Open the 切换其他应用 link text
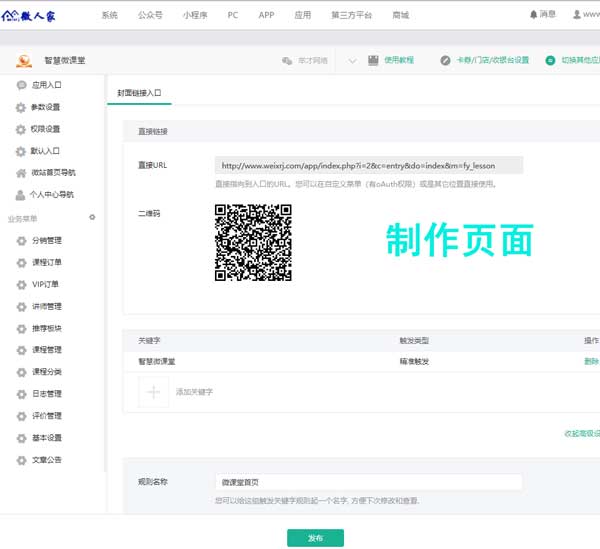Viewport: 600px width, 549px height. point(580,60)
